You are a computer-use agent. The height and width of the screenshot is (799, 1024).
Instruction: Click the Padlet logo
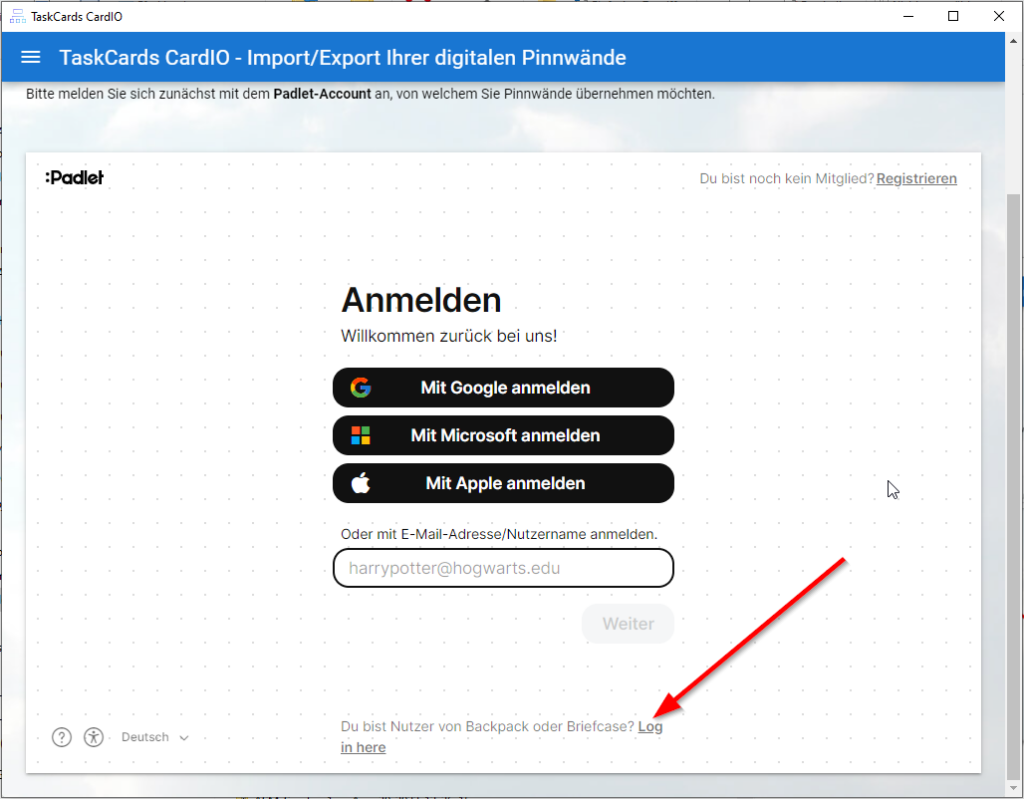(74, 178)
